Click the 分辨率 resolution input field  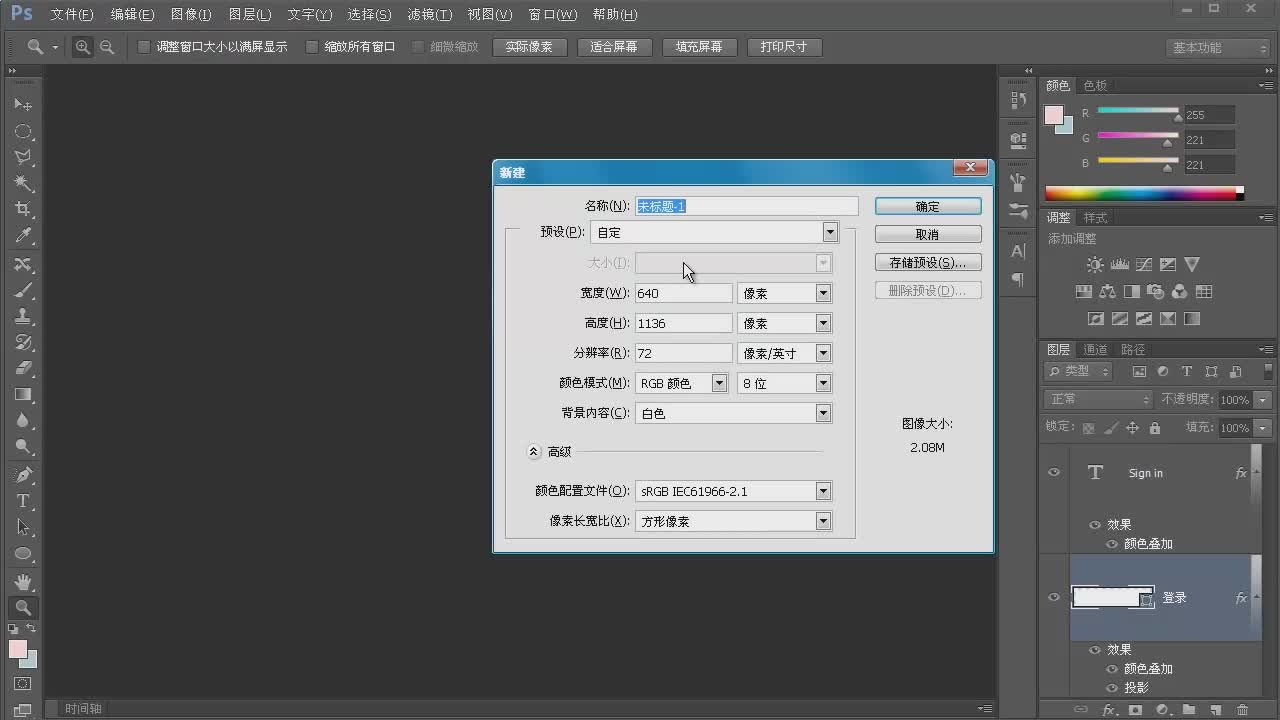pos(684,353)
